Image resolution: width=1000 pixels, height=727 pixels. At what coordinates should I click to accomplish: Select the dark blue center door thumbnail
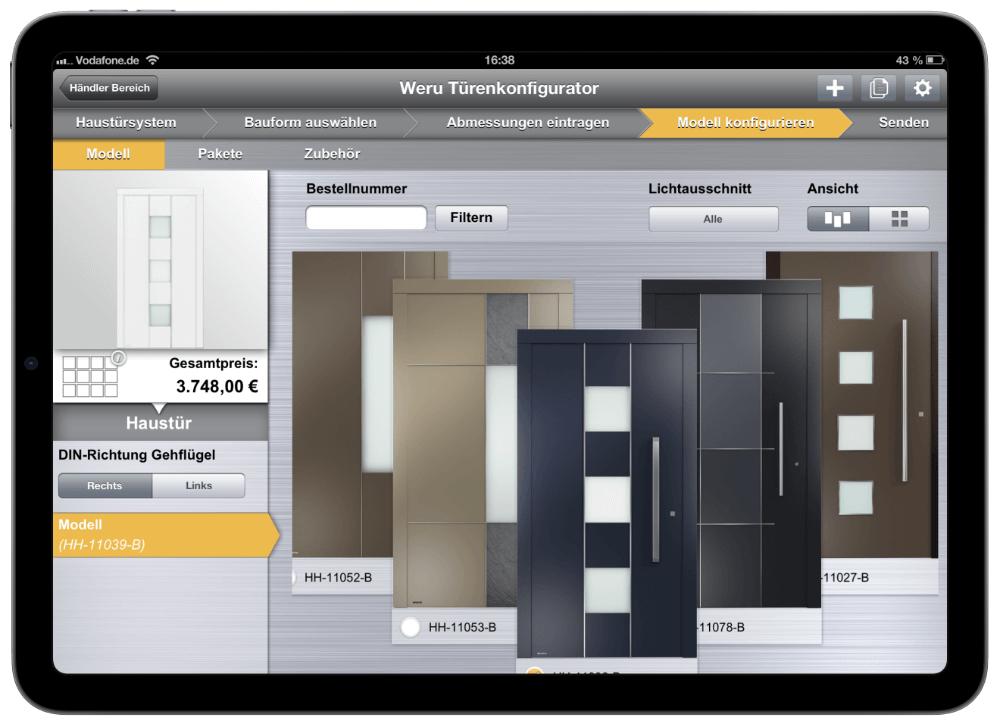(x=607, y=494)
